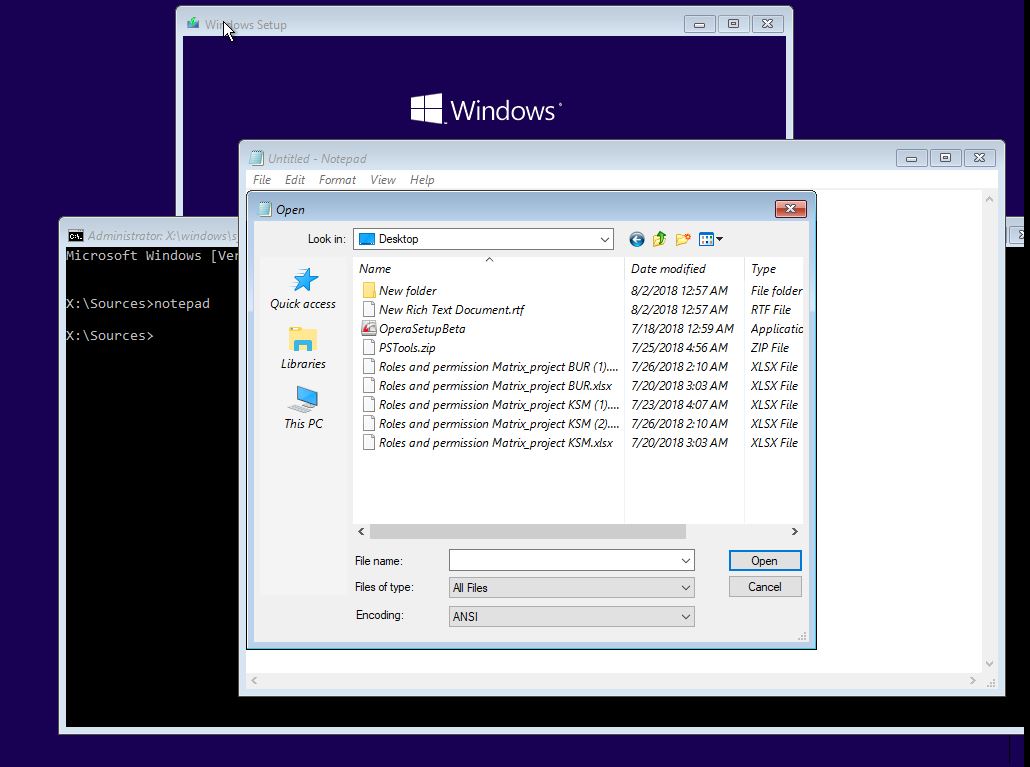
Task: Click the file list horizontal scrollbar thumb
Action: tap(527, 531)
